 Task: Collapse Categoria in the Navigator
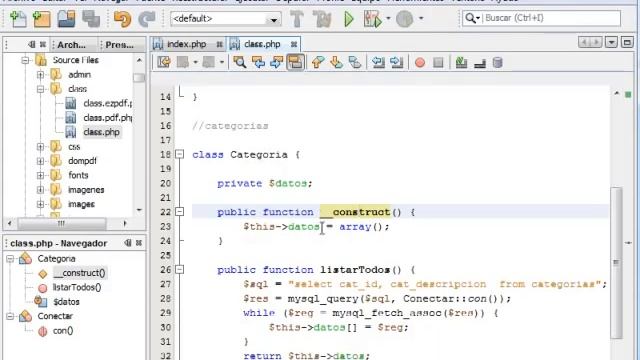[x=10, y=259]
